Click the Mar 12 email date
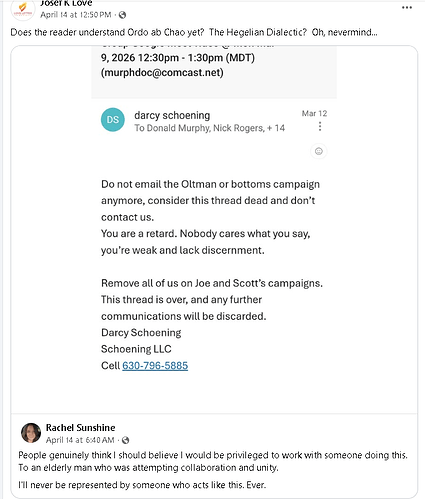 click(314, 114)
